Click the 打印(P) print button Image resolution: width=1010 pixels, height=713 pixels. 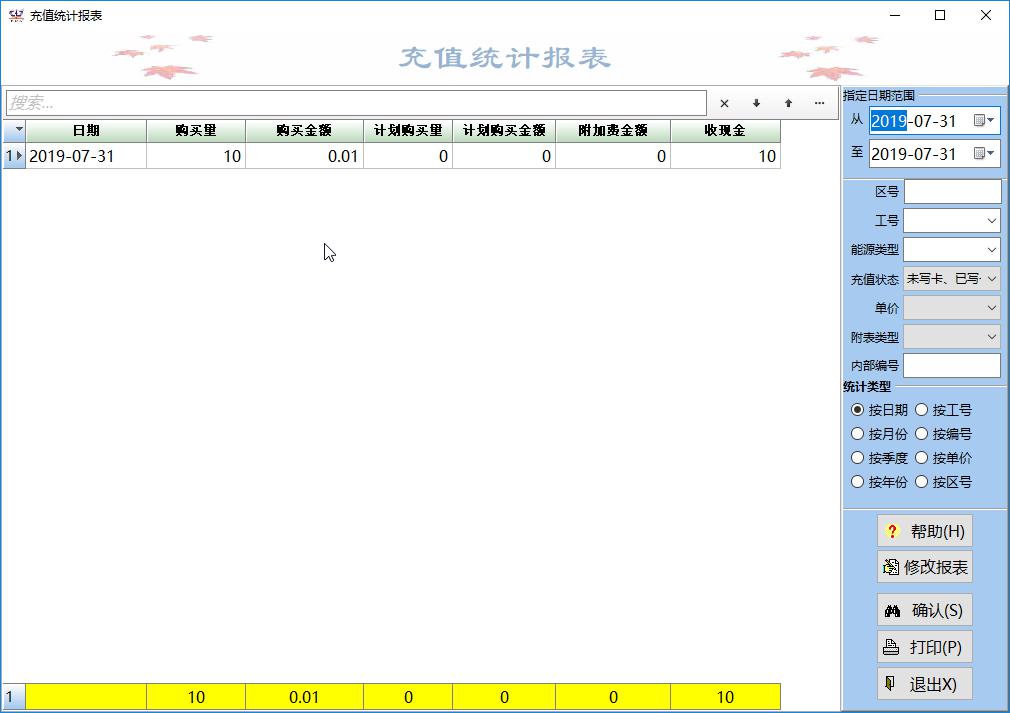924,647
